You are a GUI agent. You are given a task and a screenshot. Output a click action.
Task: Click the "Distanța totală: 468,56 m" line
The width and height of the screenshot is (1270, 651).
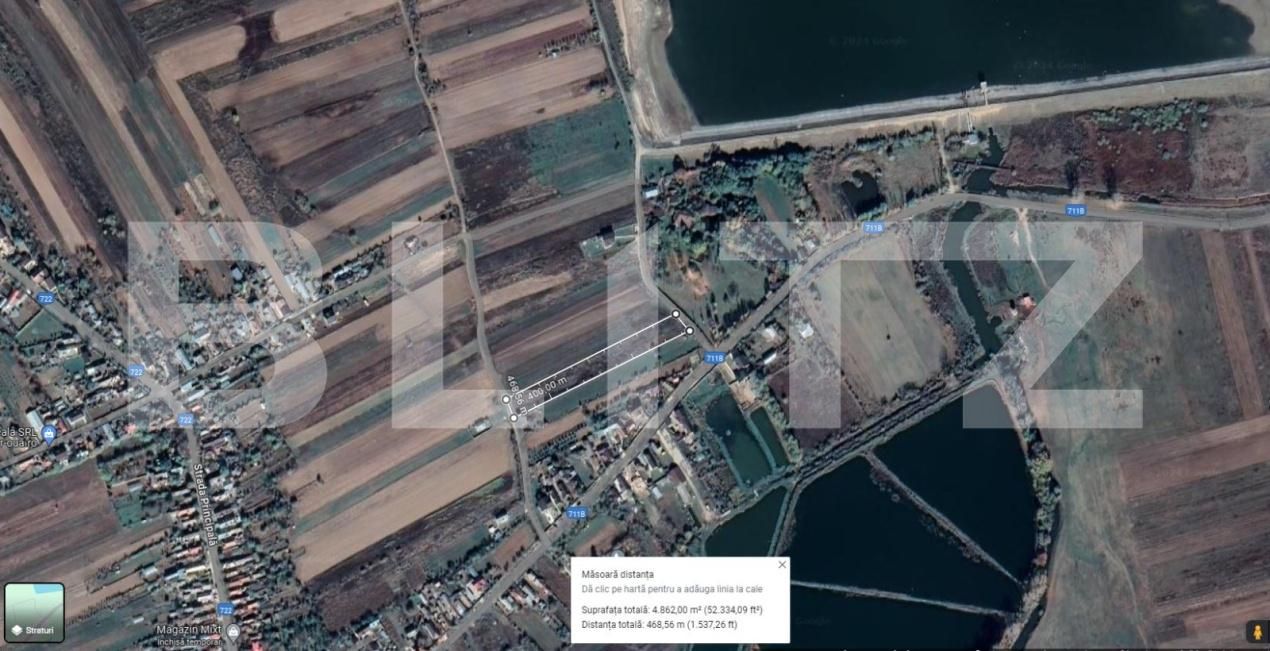(660, 625)
